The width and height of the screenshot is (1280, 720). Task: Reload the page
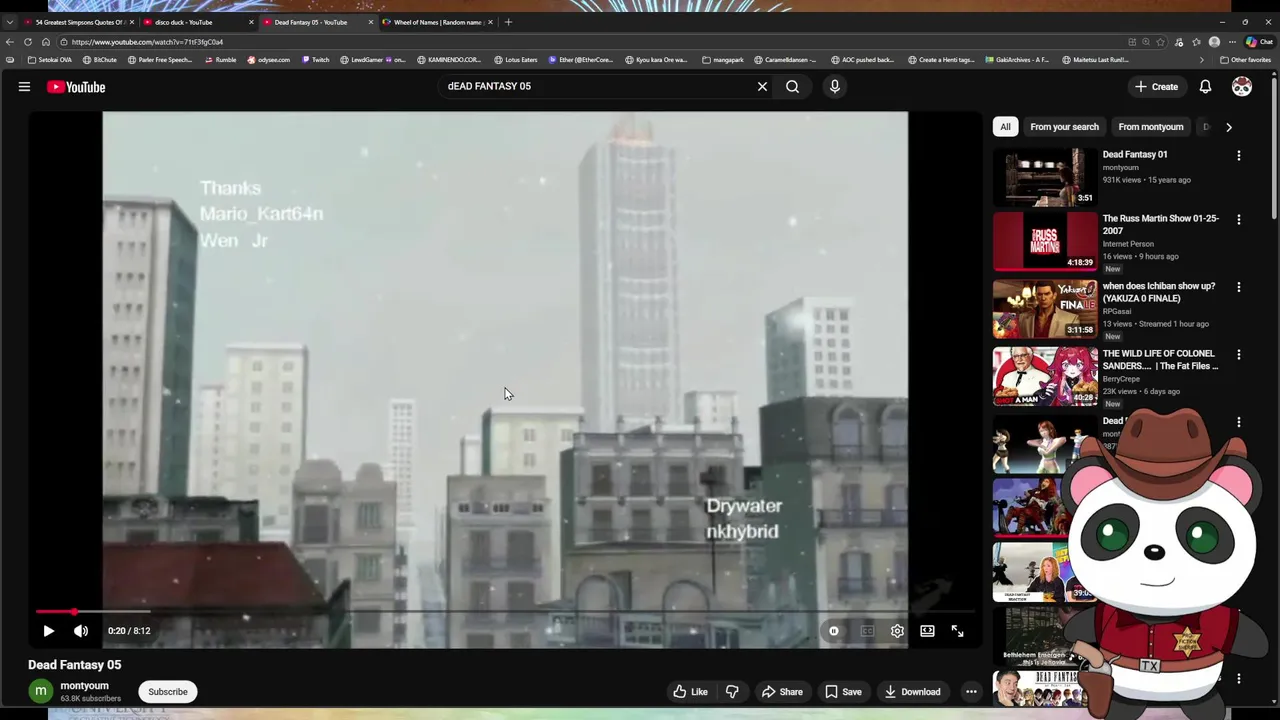(28, 42)
